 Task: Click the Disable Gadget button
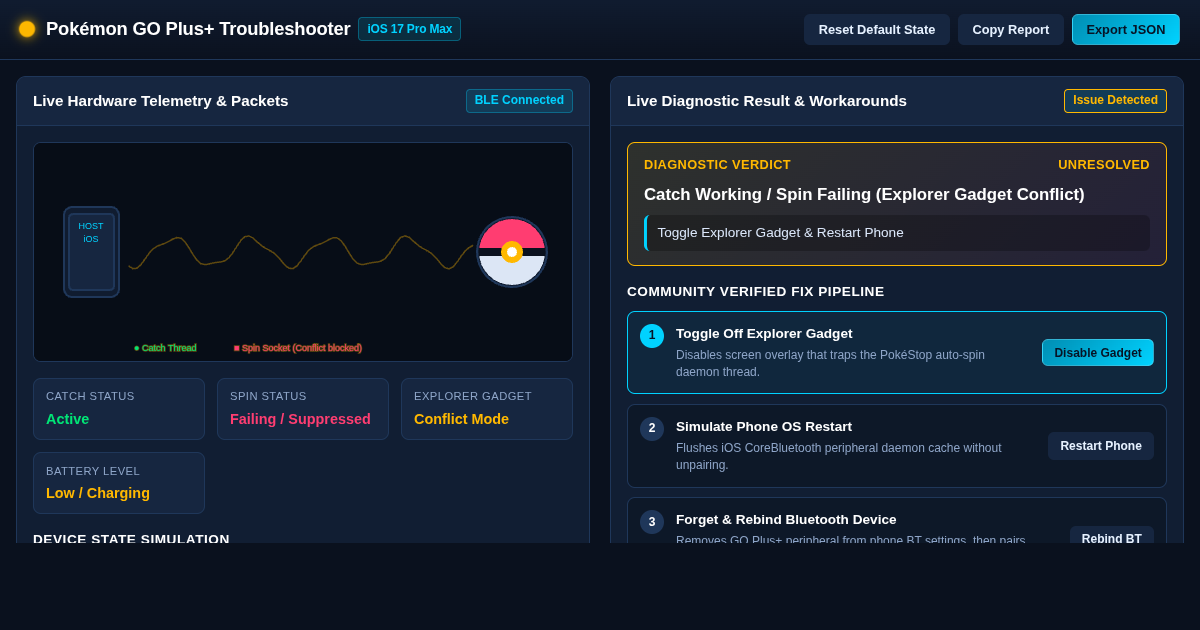click(x=1098, y=352)
